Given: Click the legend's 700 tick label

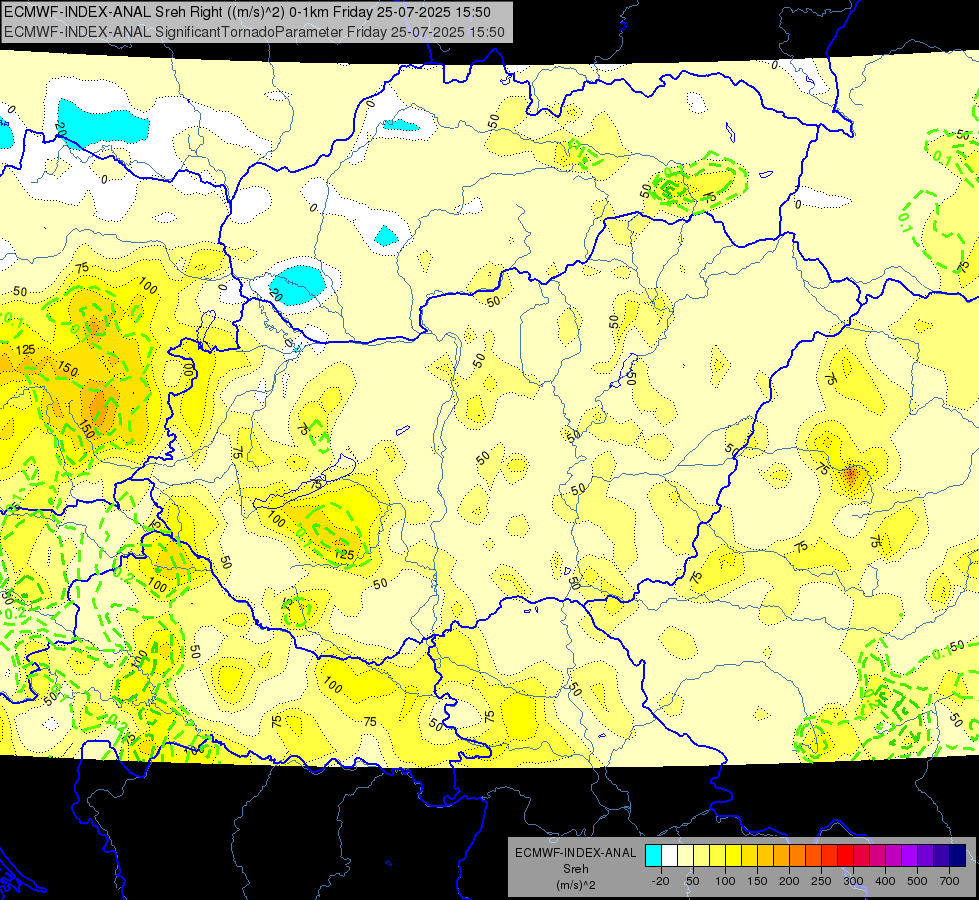Looking at the screenshot, I should click(x=950, y=881).
